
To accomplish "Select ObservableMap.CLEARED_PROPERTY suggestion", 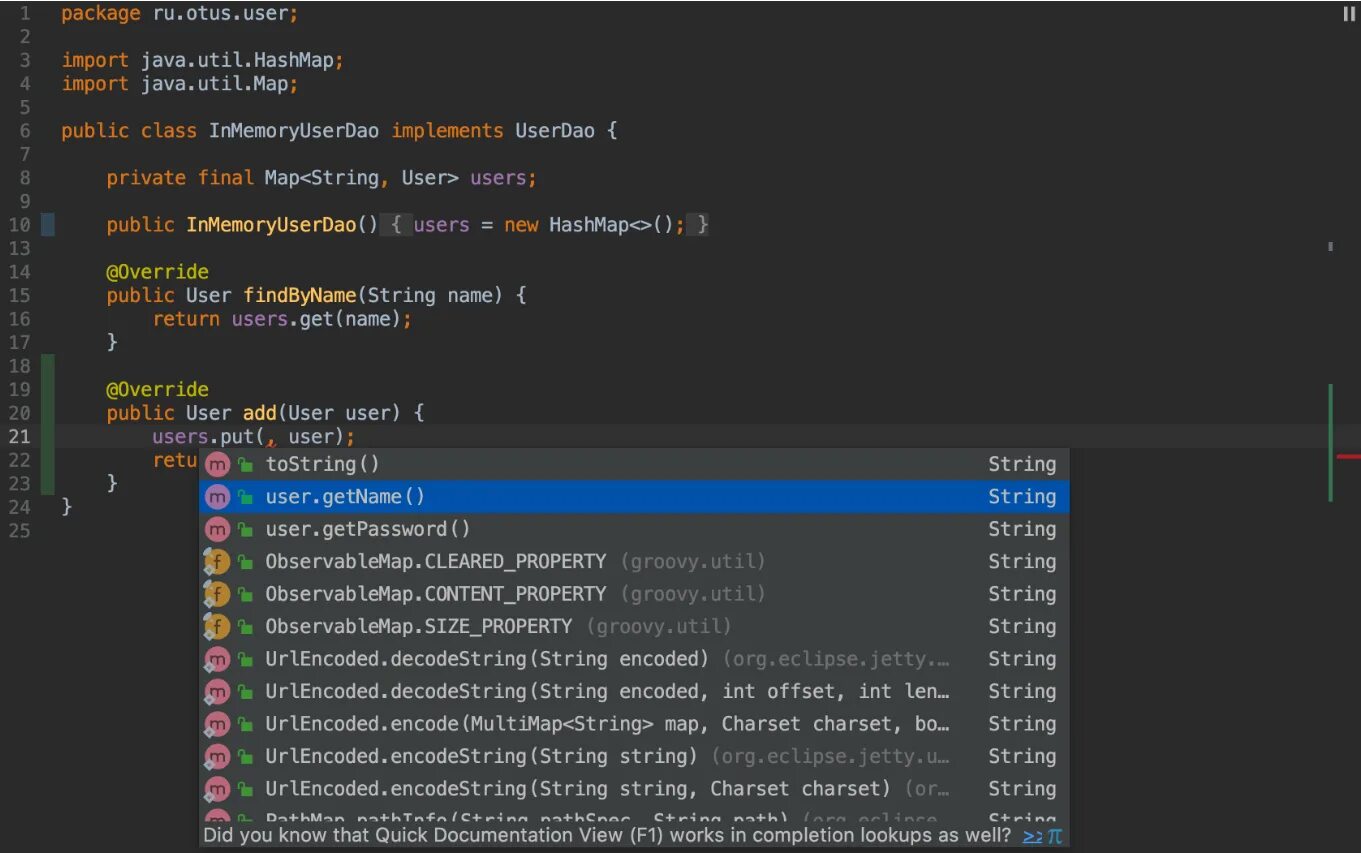I will click(634, 562).
